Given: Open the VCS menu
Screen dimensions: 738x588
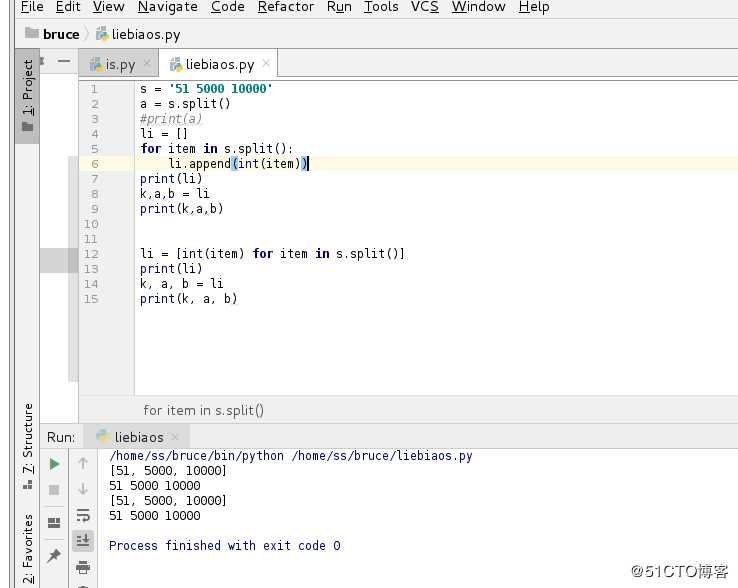Looking at the screenshot, I should coord(425,7).
